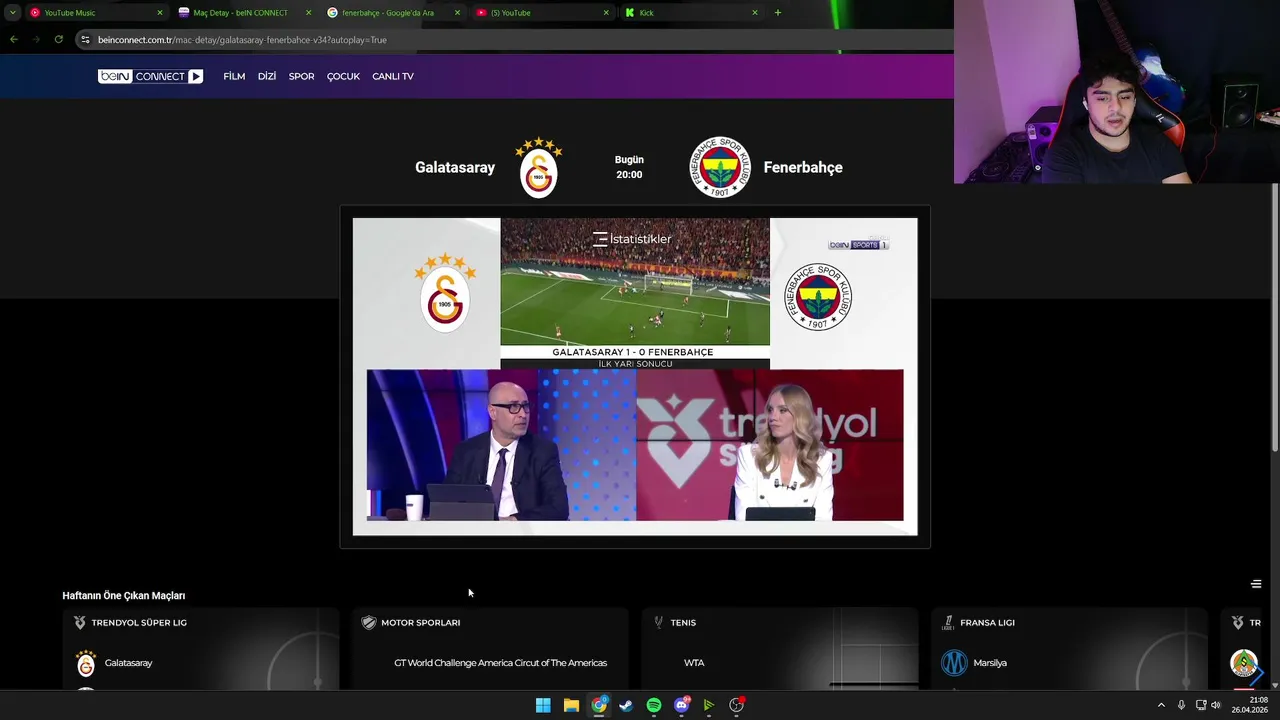The width and height of the screenshot is (1280, 720).
Task: Open list view icon beside featured matches
Action: coord(1256,584)
